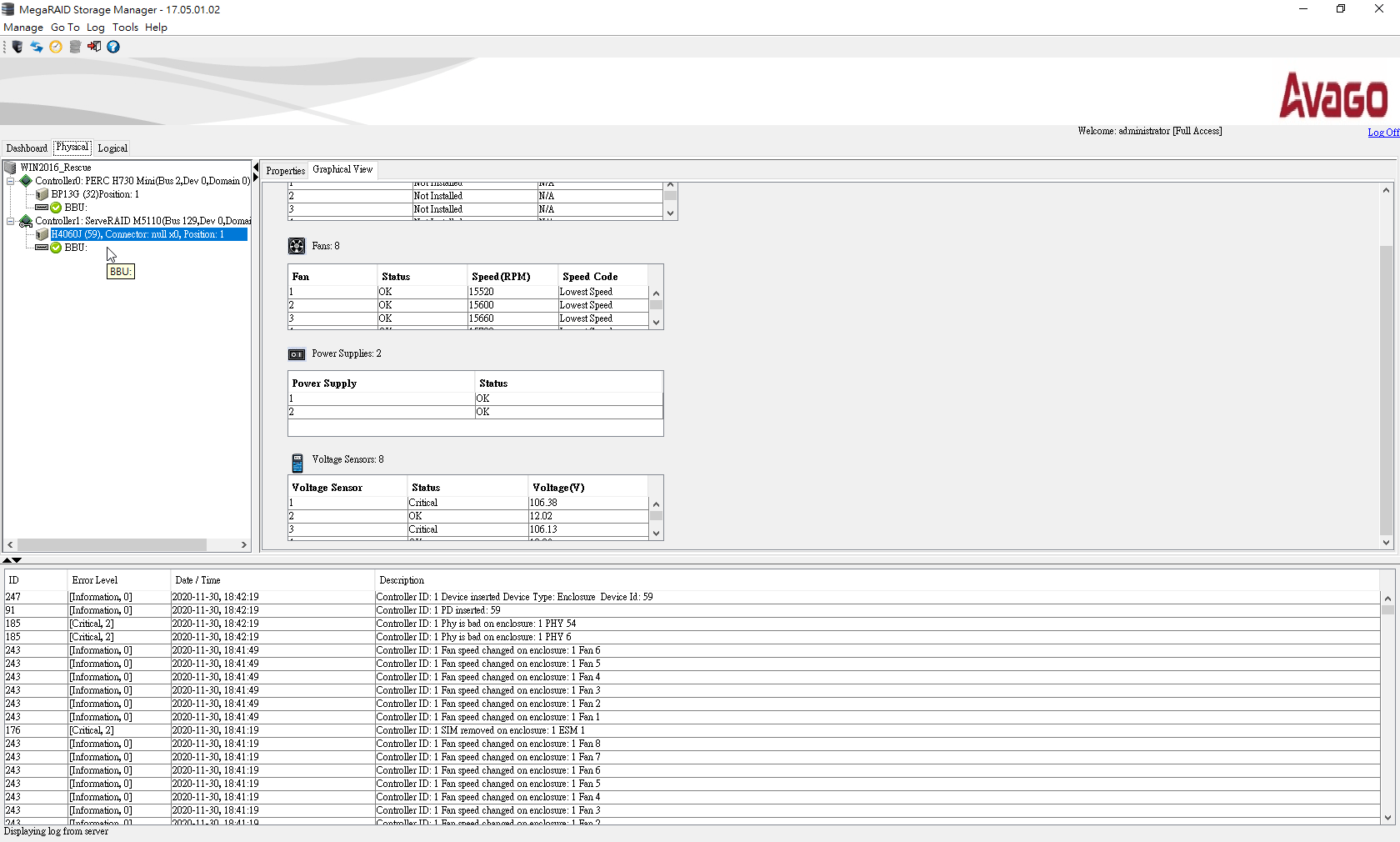Click the Graphical View vertical scrollbar thumb
The image size is (1400, 842).
click(1386, 390)
